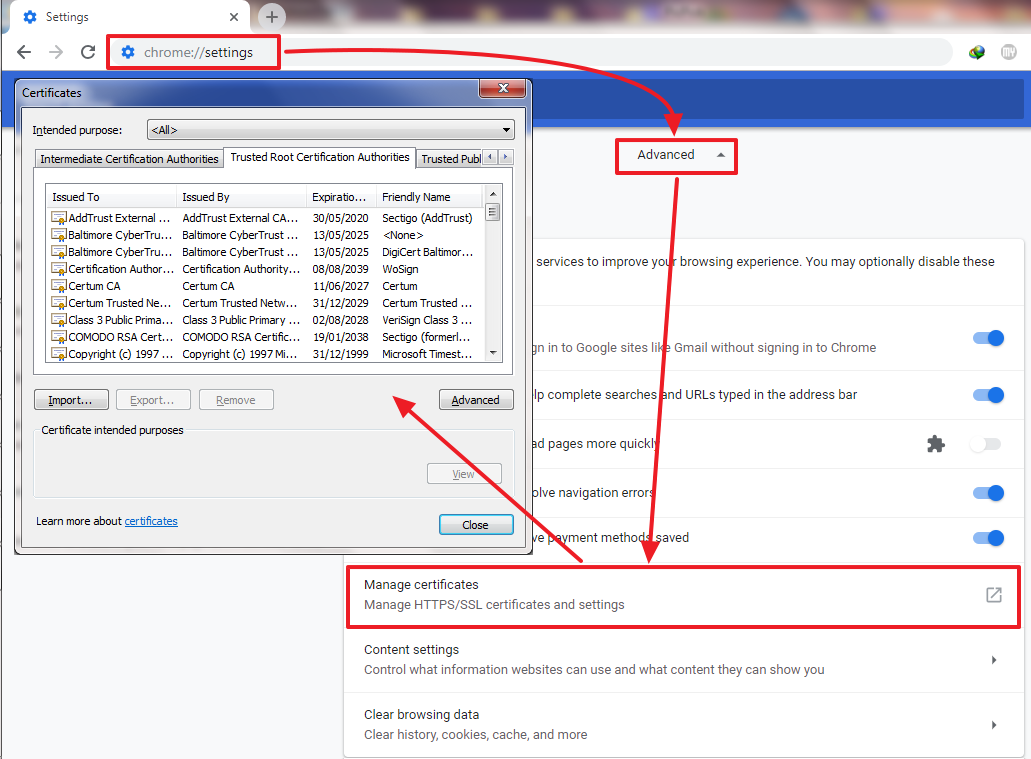Select Baltimore CyberTrust DigiCert Baltimore row
This screenshot has width=1031, height=759.
point(264,252)
